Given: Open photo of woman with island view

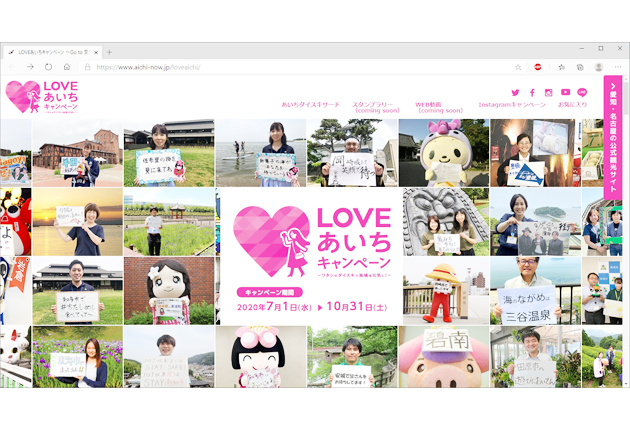Looking at the screenshot, I should (x=536, y=222).
